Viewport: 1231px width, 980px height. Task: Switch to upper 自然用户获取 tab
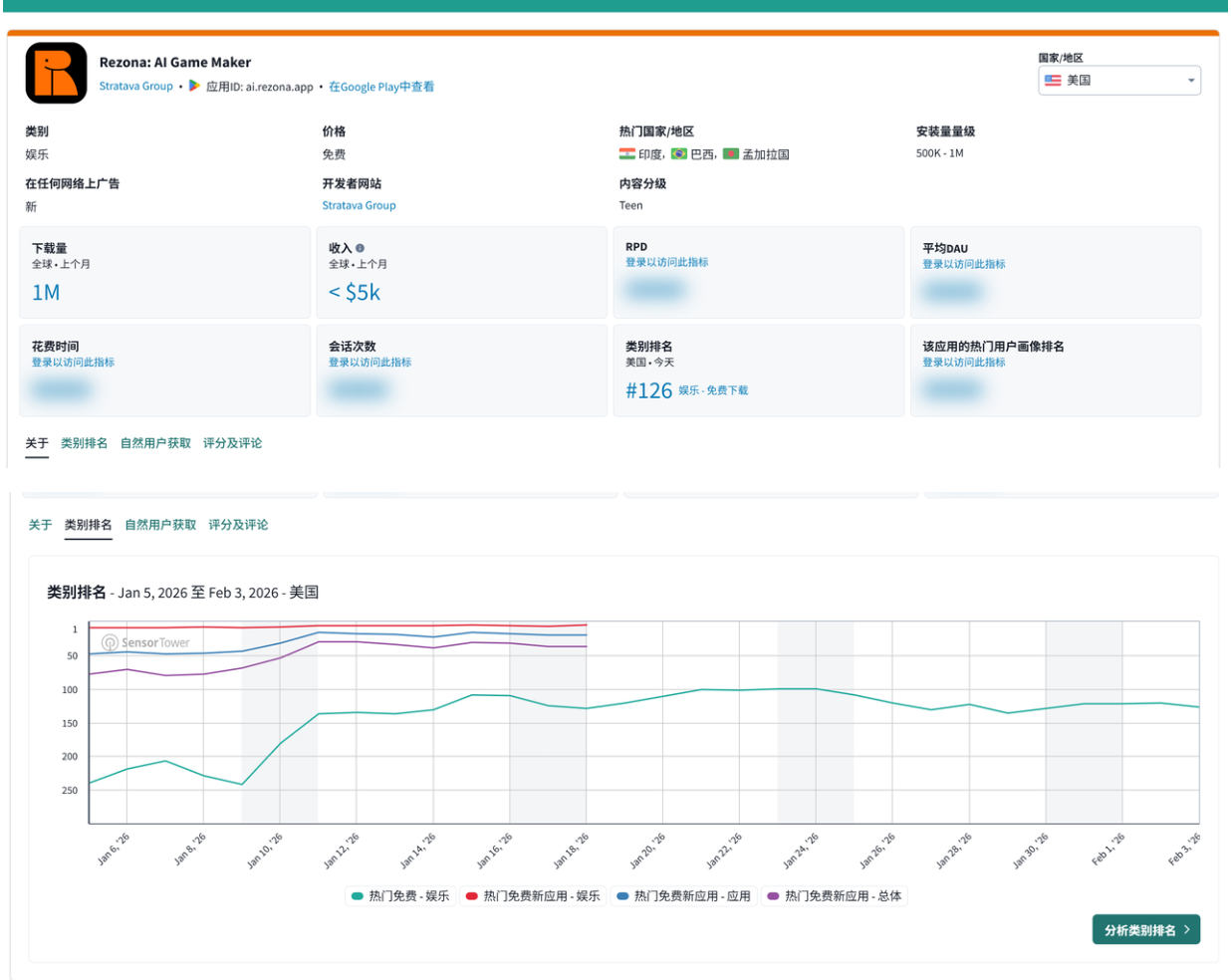[155, 443]
